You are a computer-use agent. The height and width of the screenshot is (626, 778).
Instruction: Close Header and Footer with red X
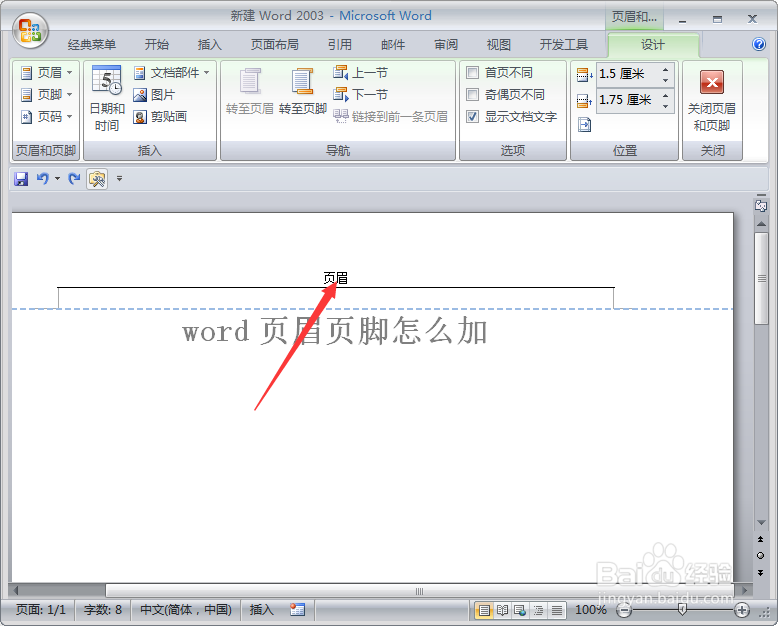tap(712, 101)
